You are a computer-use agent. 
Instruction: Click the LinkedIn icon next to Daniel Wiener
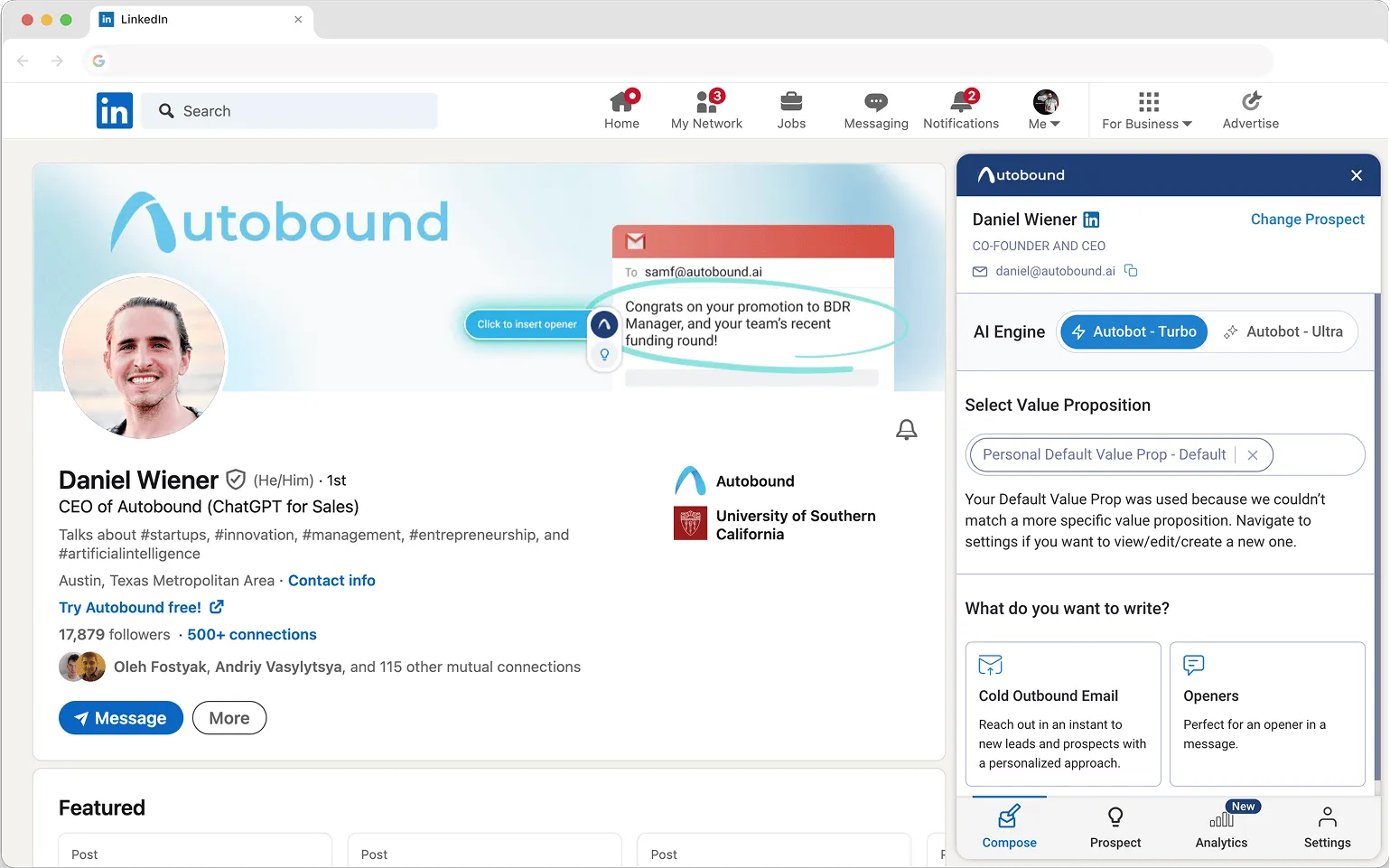[1091, 219]
